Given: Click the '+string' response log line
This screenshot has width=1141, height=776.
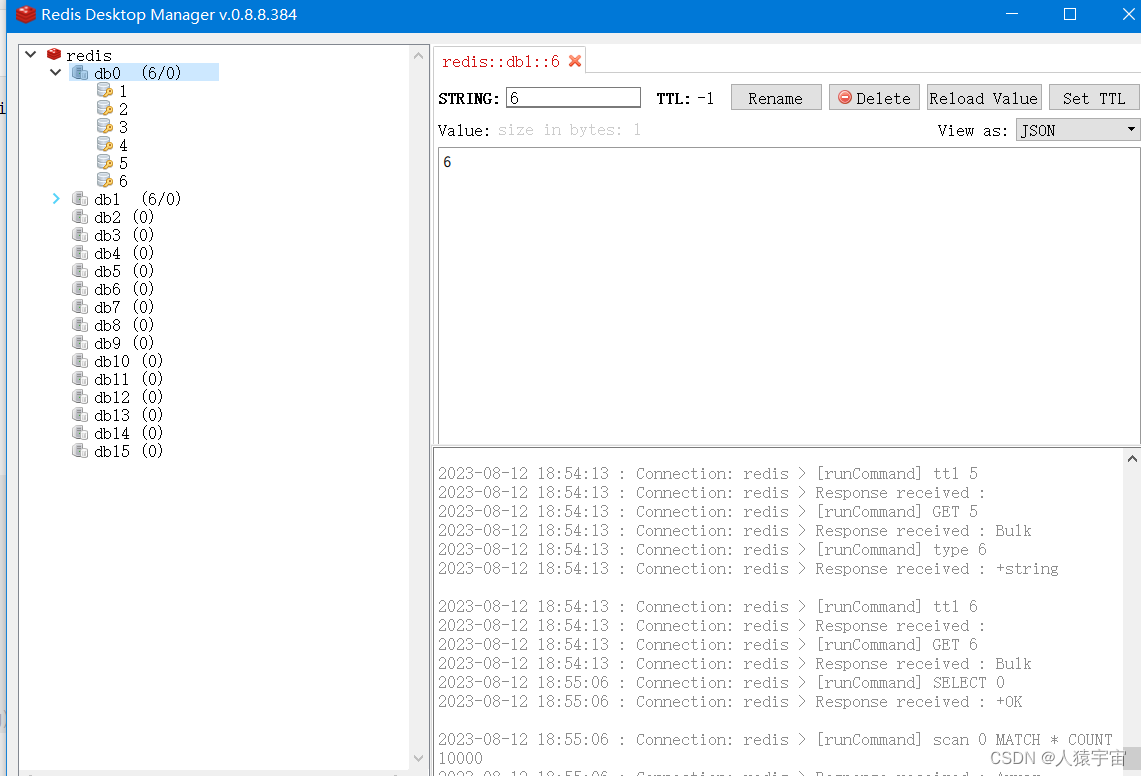Looking at the screenshot, I should (x=748, y=569).
